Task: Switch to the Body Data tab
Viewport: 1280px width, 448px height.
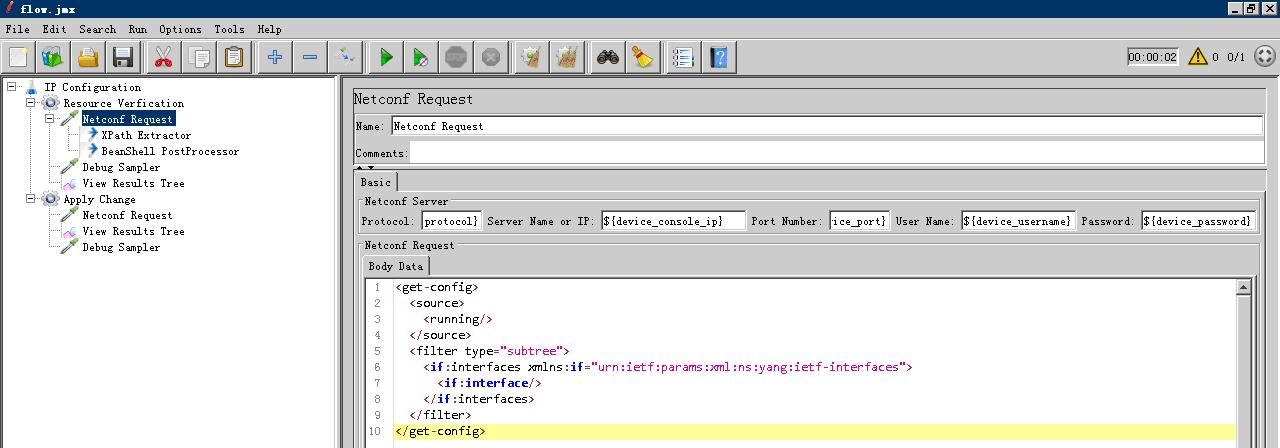Action: [x=395, y=266]
